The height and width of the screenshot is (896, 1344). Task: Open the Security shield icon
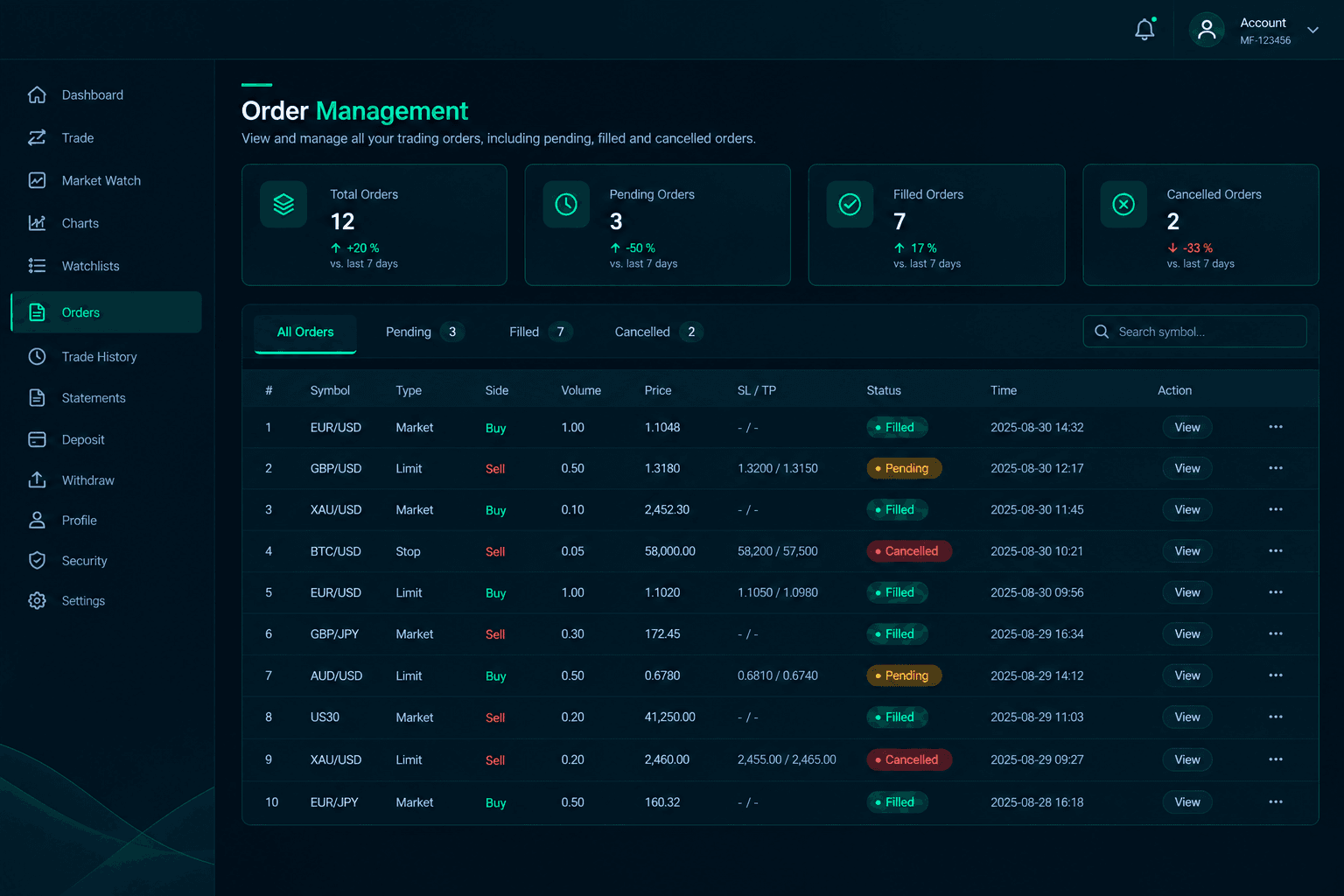tap(37, 560)
